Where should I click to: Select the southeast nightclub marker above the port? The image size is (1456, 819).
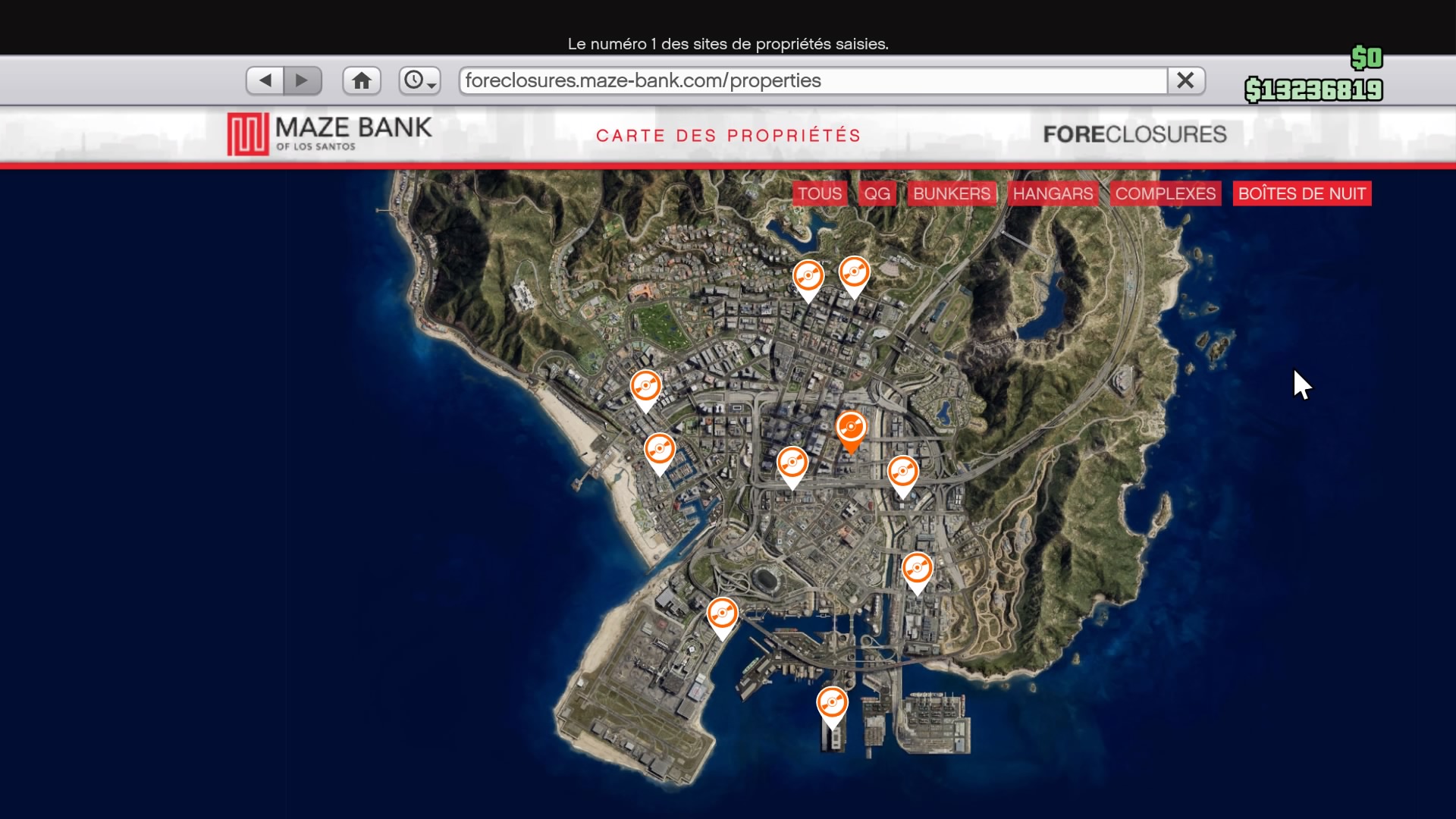pyautogui.click(x=917, y=570)
